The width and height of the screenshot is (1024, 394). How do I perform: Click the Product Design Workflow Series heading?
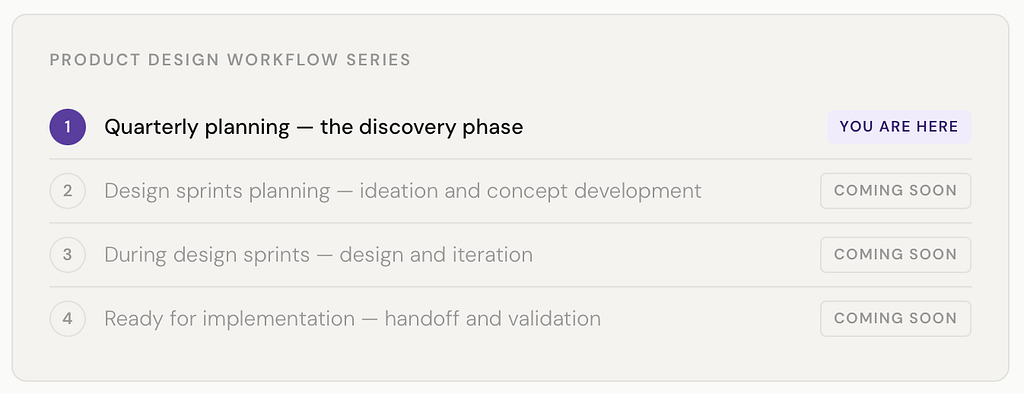tap(230, 60)
